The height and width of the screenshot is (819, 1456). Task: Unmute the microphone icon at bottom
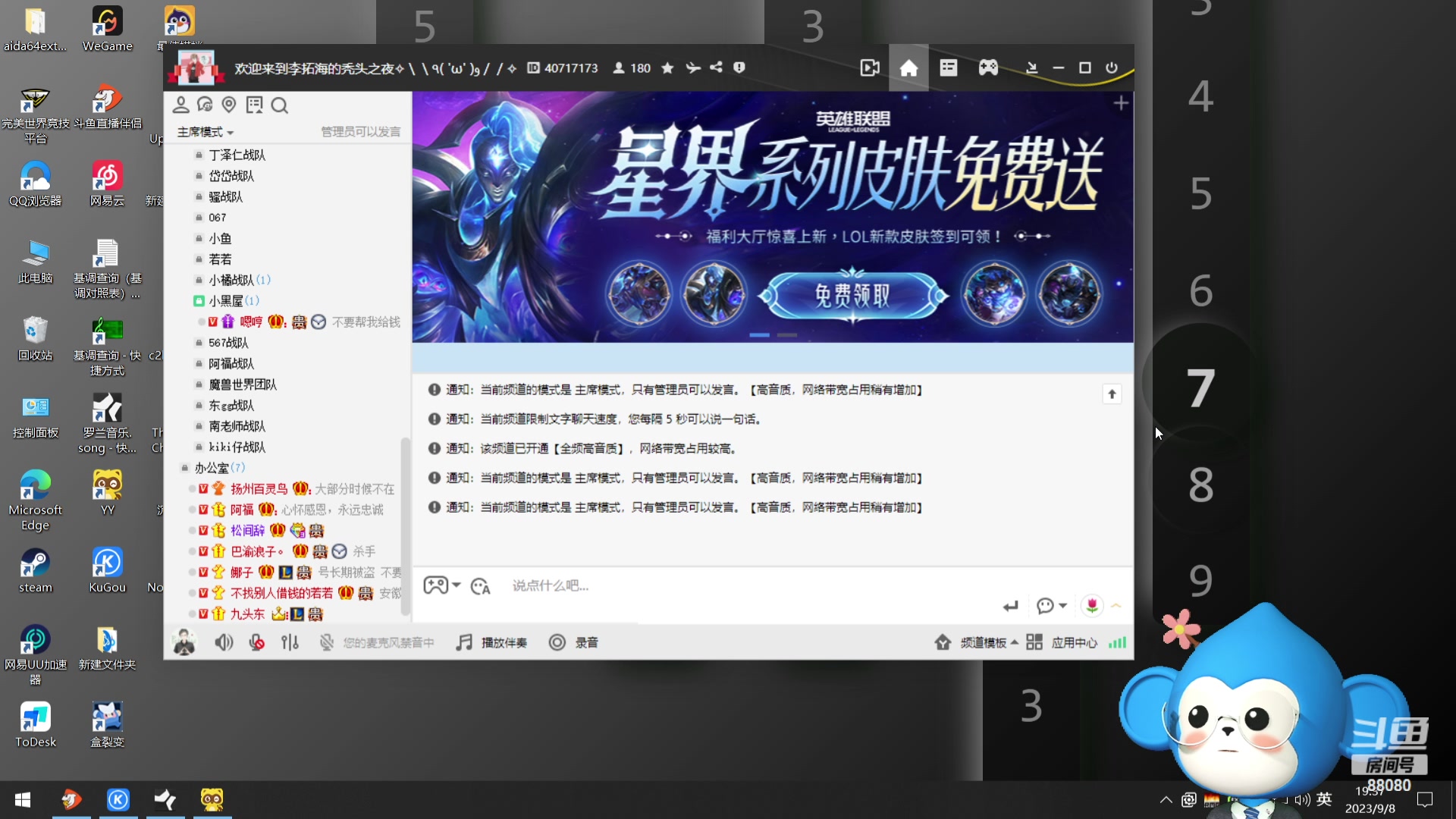(x=256, y=642)
